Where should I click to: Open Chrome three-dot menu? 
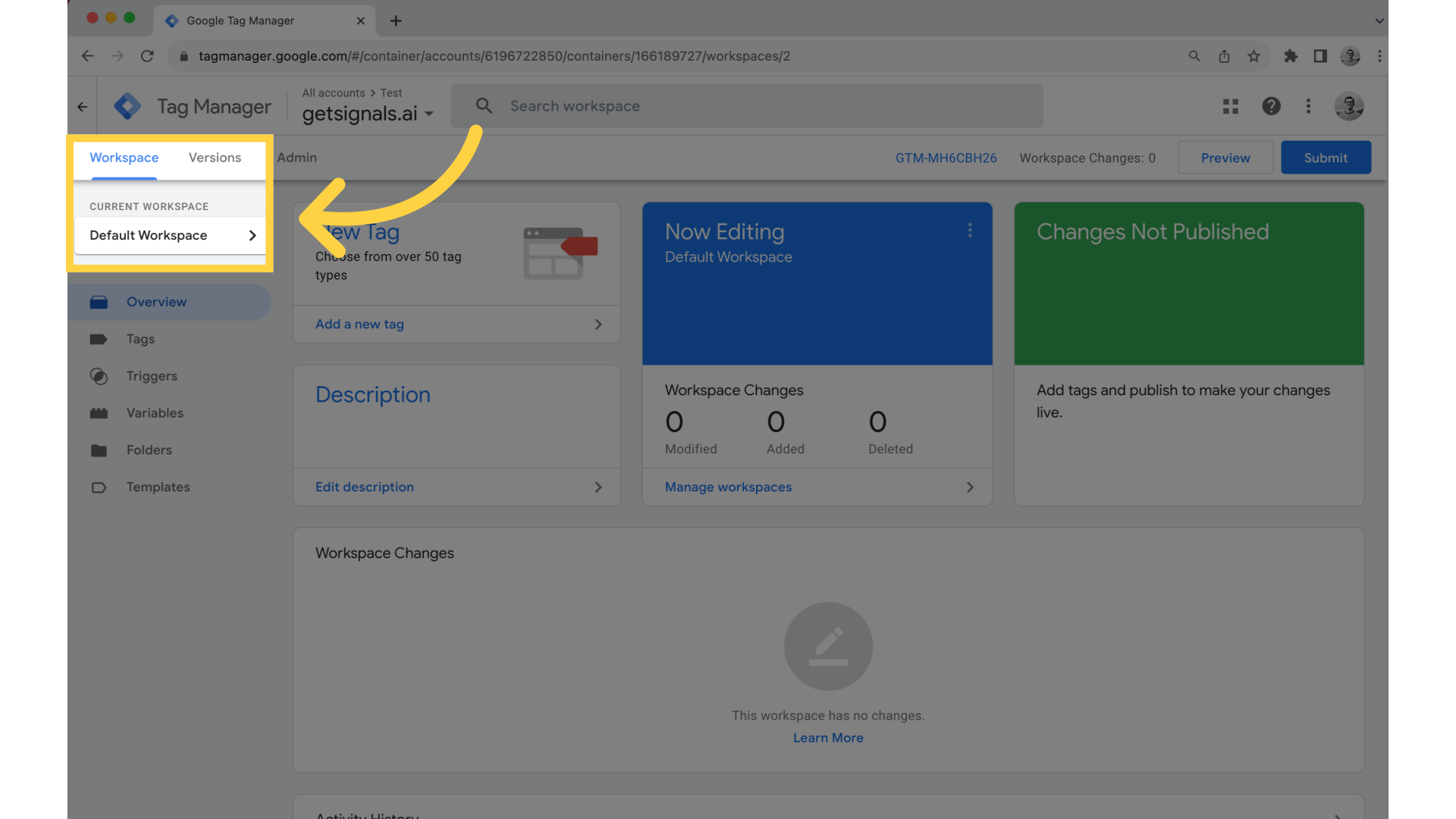pos(1379,56)
